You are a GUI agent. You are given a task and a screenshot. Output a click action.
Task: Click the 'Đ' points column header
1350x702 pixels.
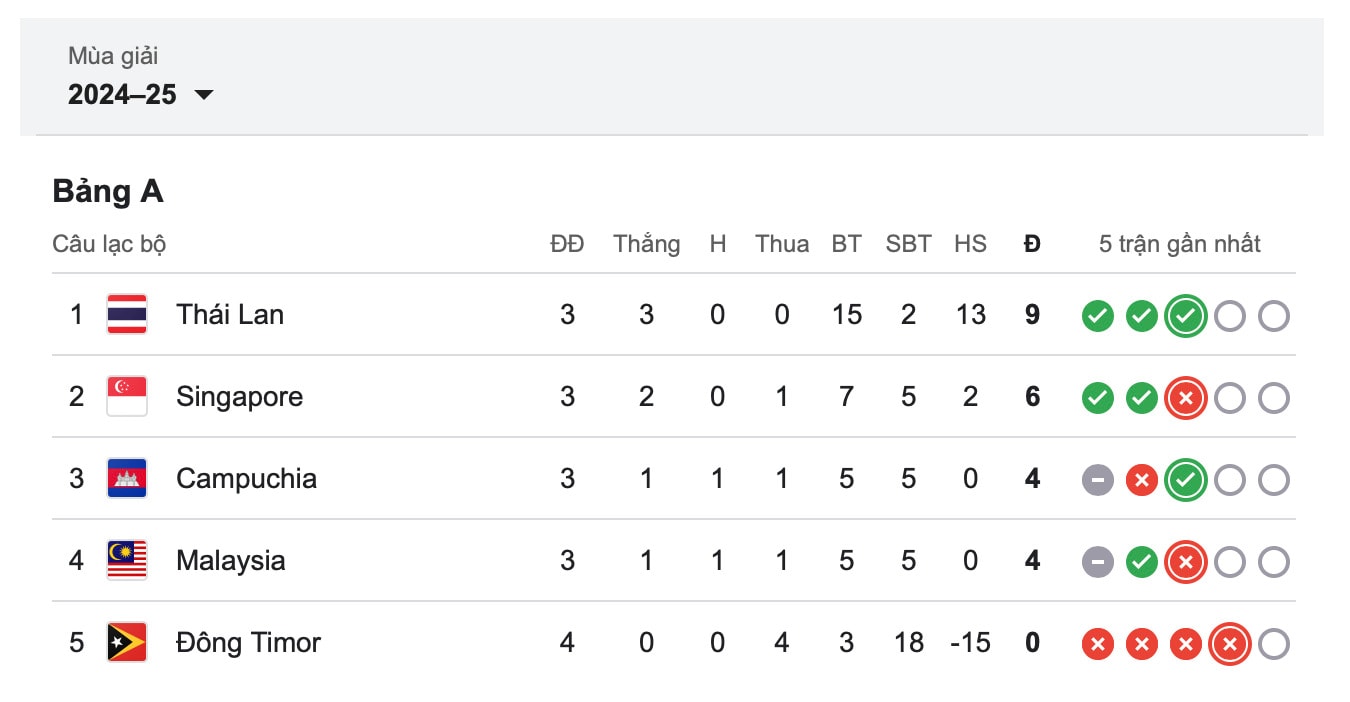(x=1032, y=244)
